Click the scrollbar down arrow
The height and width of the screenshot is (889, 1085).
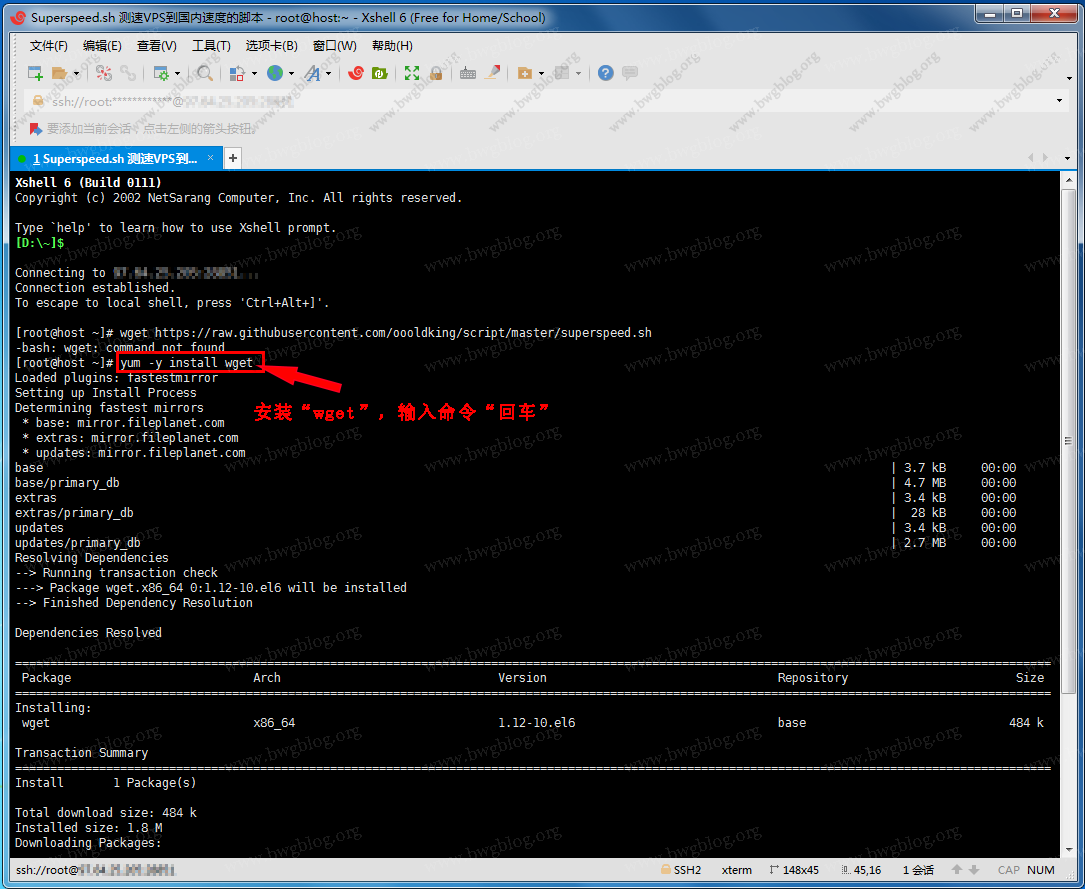(x=1068, y=850)
